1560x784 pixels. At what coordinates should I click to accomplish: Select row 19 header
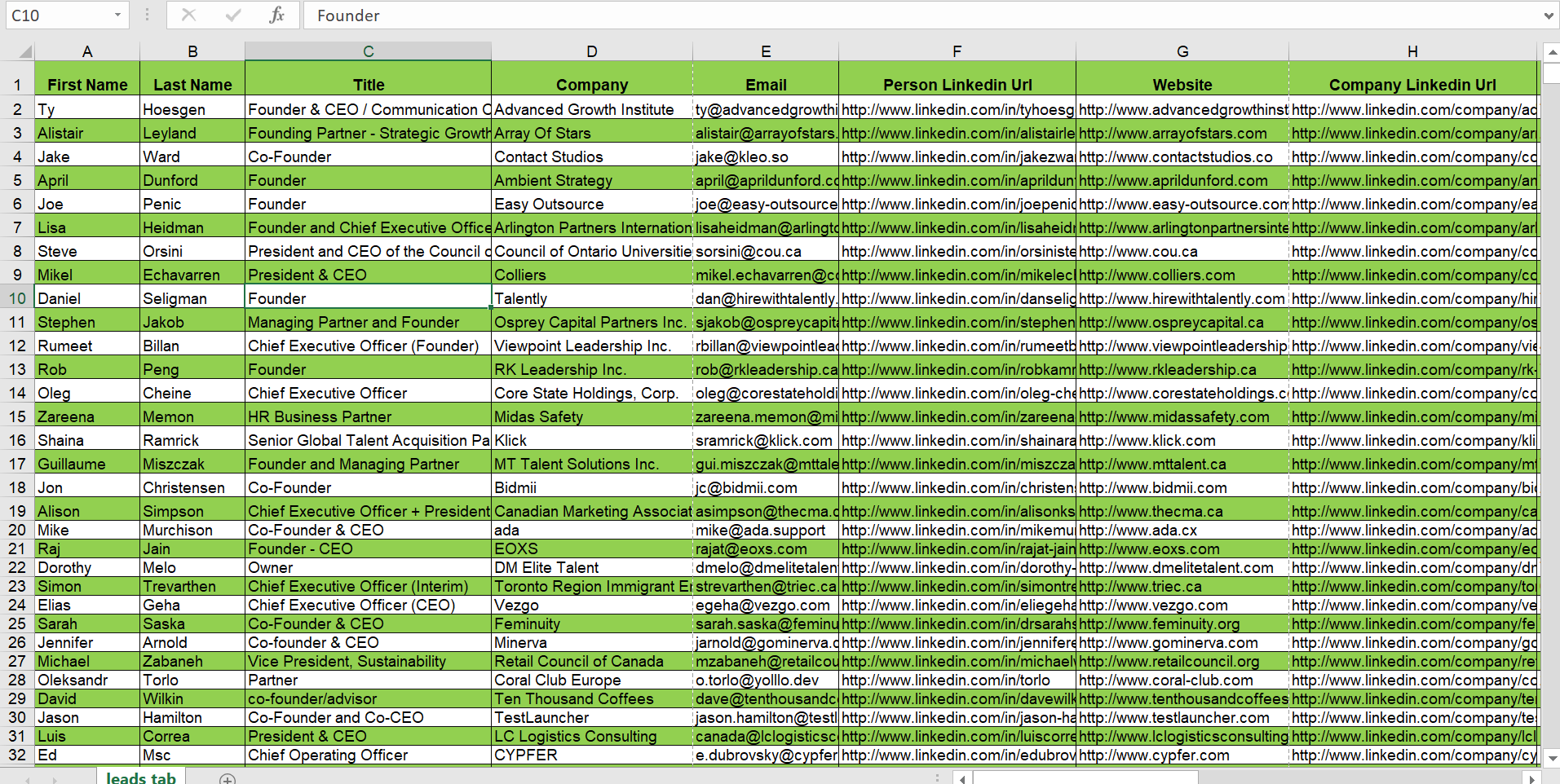(17, 511)
